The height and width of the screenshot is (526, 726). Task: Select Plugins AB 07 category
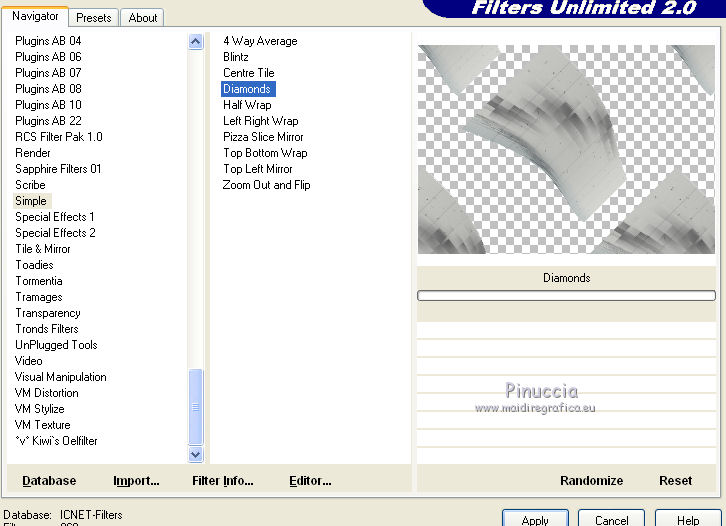coord(48,73)
